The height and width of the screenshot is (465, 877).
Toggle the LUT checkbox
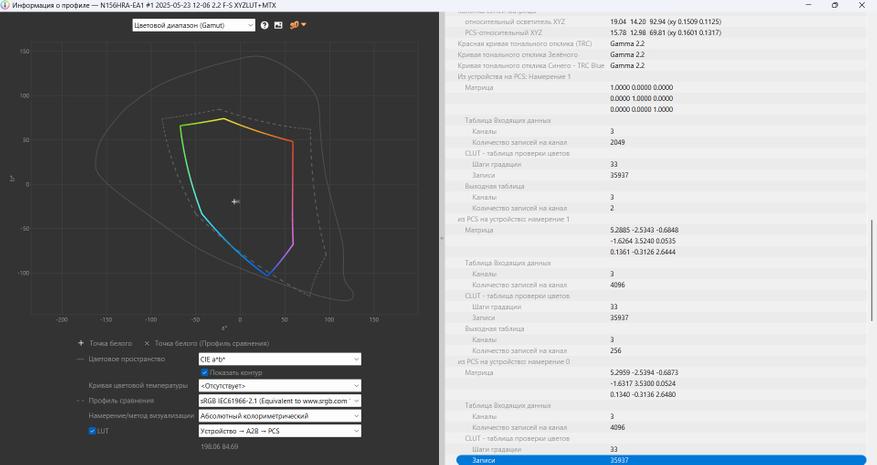[x=92, y=431]
